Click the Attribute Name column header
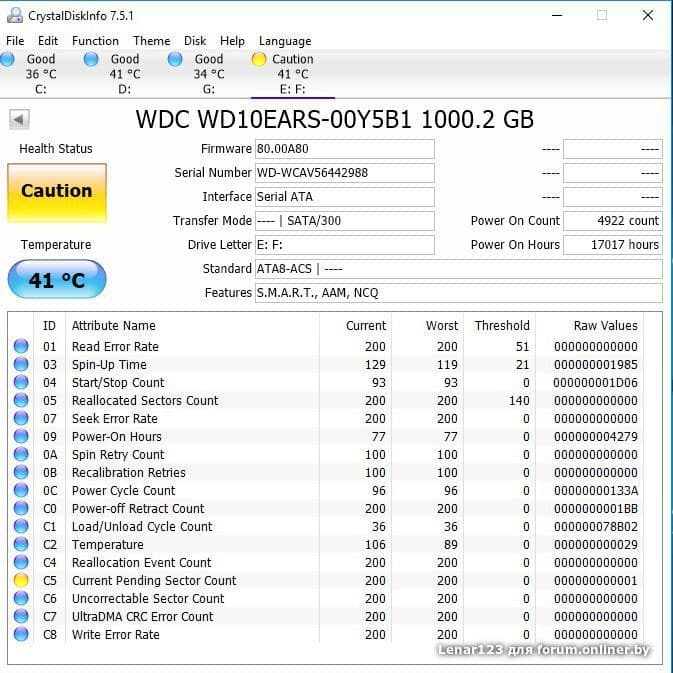 pos(114,326)
